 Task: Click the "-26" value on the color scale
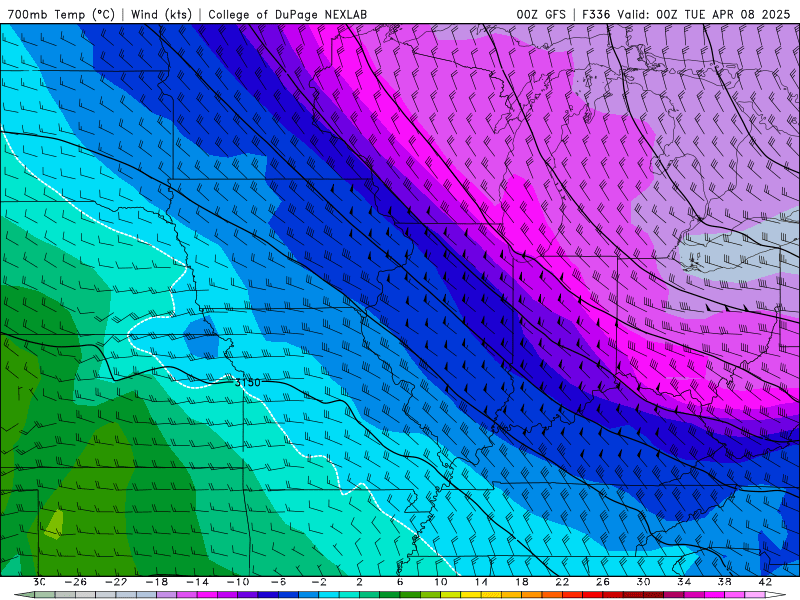(76, 582)
